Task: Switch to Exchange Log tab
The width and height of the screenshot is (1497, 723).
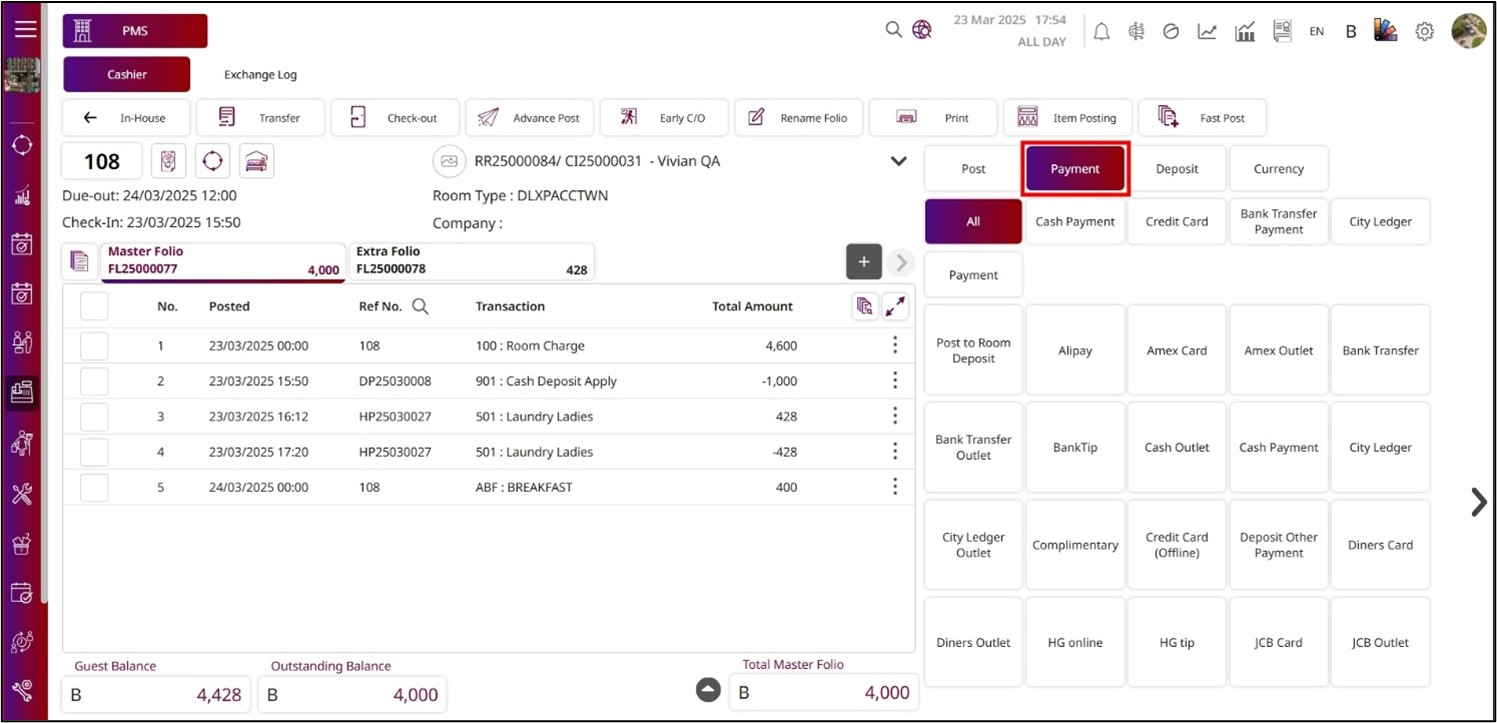Action: (x=260, y=75)
